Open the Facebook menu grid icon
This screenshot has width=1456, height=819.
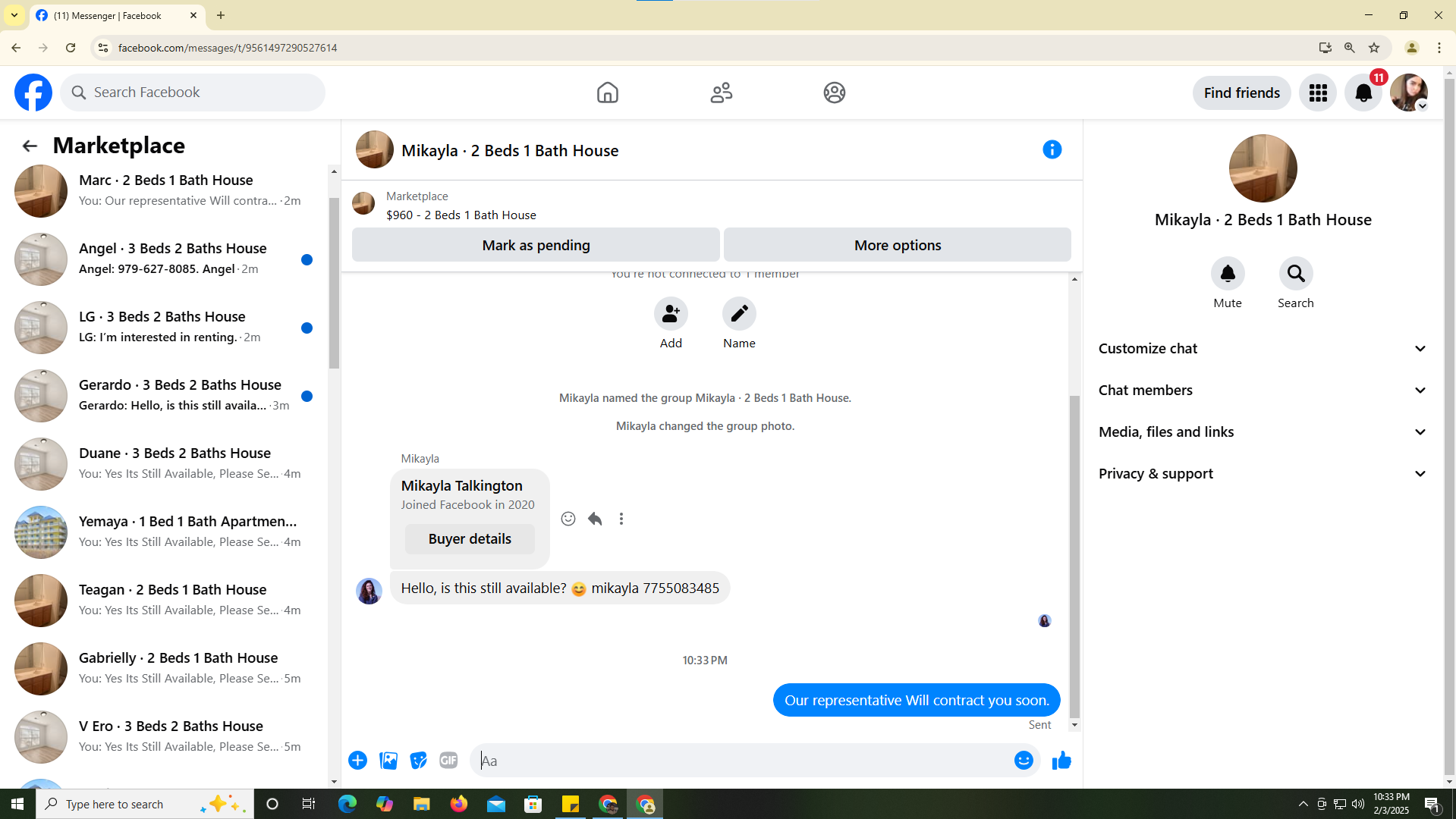point(1318,93)
